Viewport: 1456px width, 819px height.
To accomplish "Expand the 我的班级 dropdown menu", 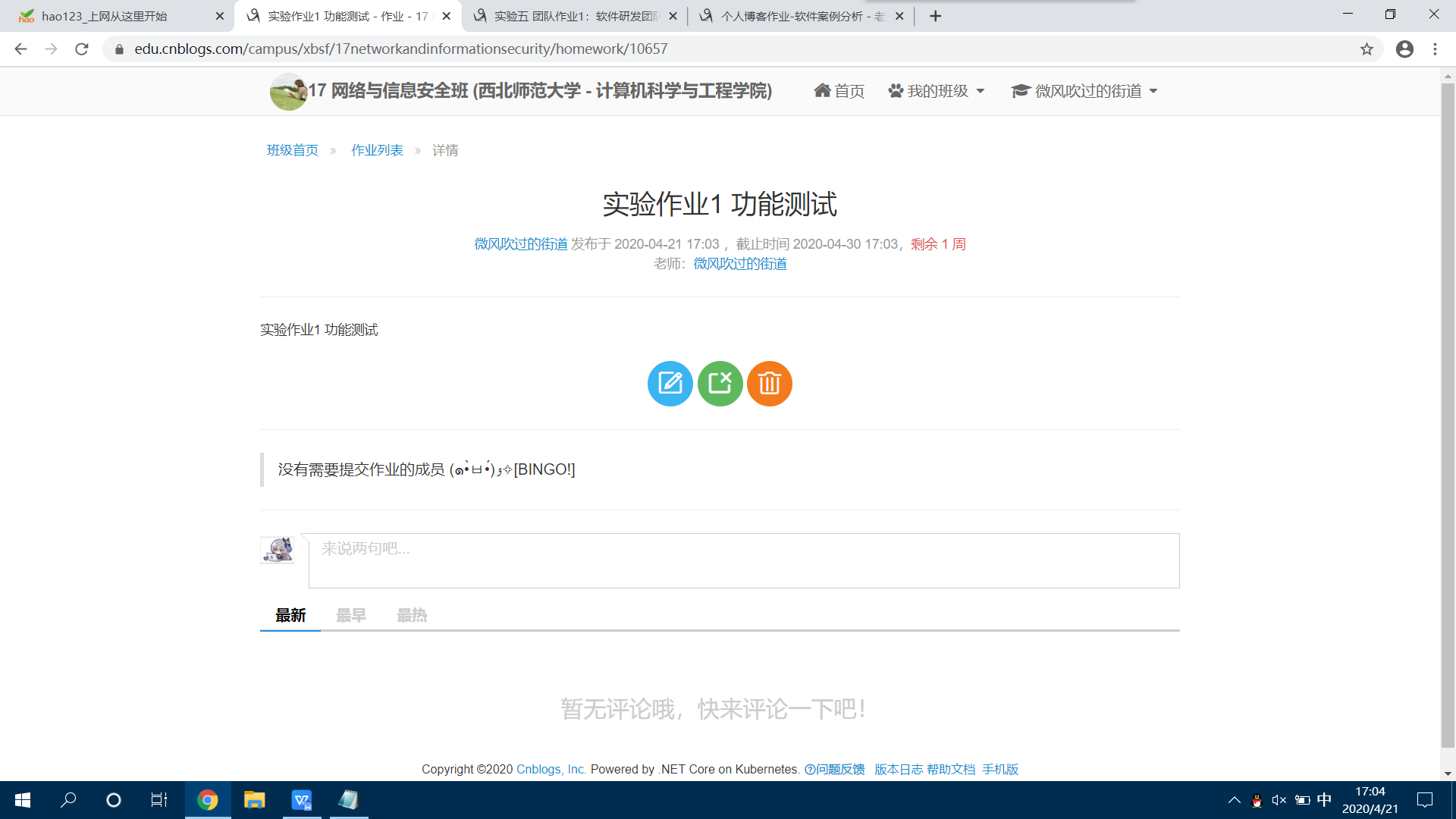I will click(x=937, y=91).
